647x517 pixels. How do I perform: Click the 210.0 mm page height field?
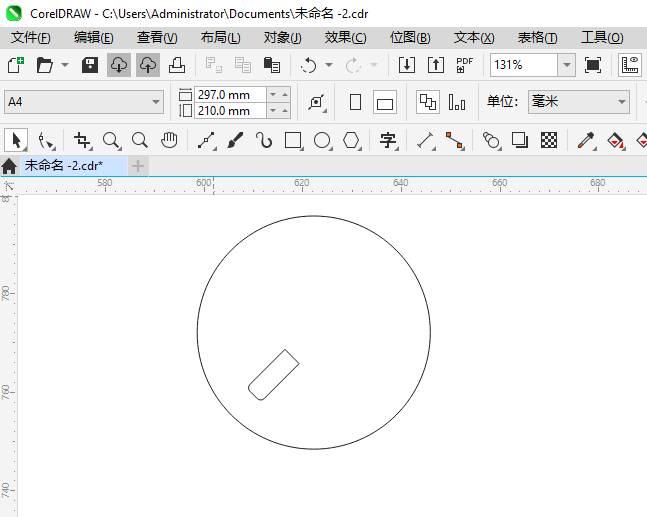pos(230,111)
